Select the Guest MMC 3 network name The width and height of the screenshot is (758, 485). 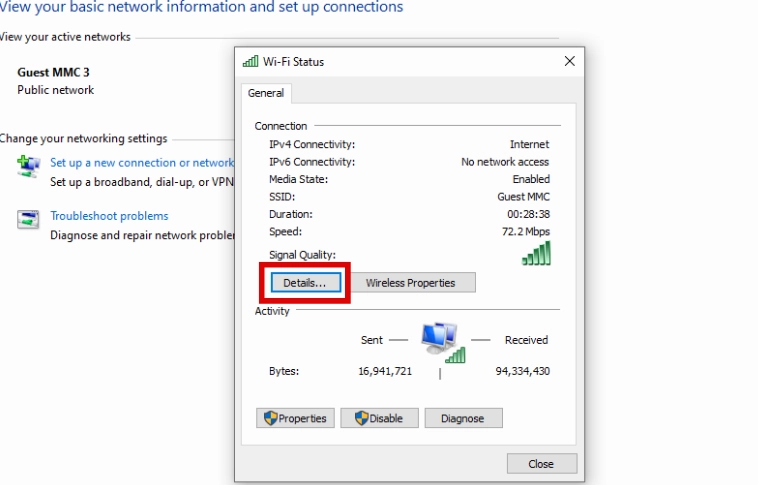point(53,73)
